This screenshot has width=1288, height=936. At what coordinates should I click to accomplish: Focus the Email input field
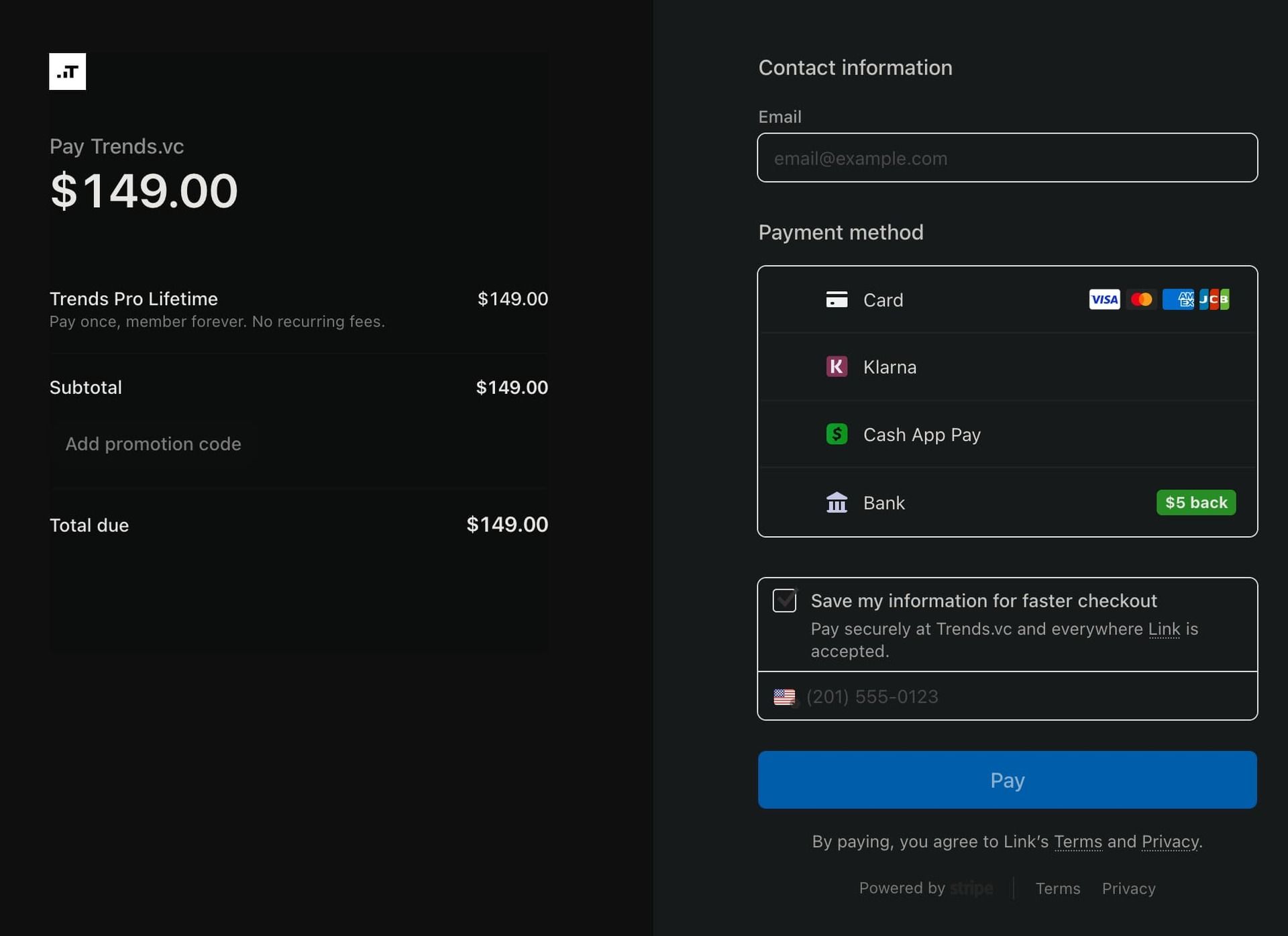point(1007,158)
